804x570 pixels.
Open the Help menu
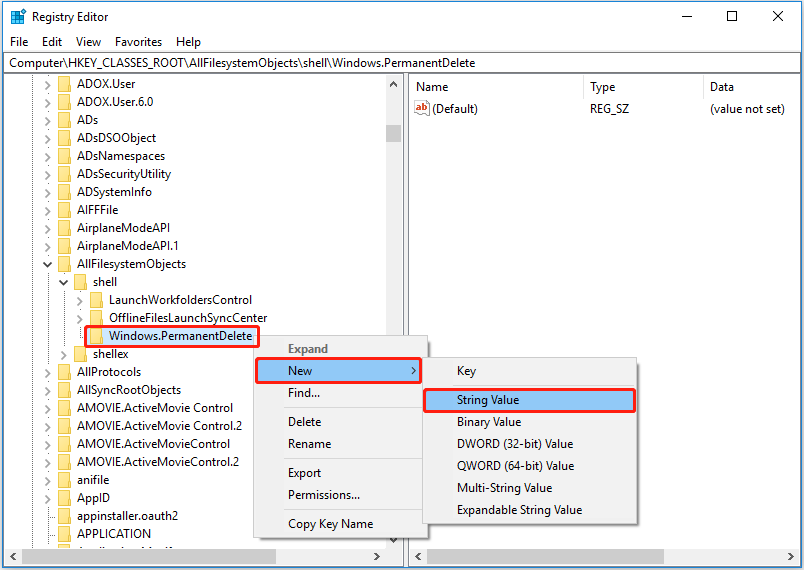point(188,42)
